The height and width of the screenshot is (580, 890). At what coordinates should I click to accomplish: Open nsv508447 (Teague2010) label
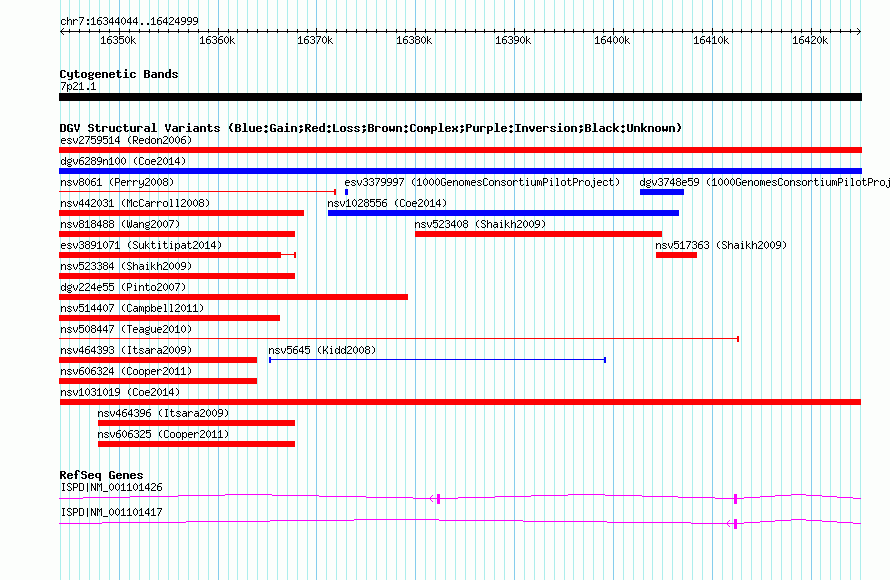point(126,329)
